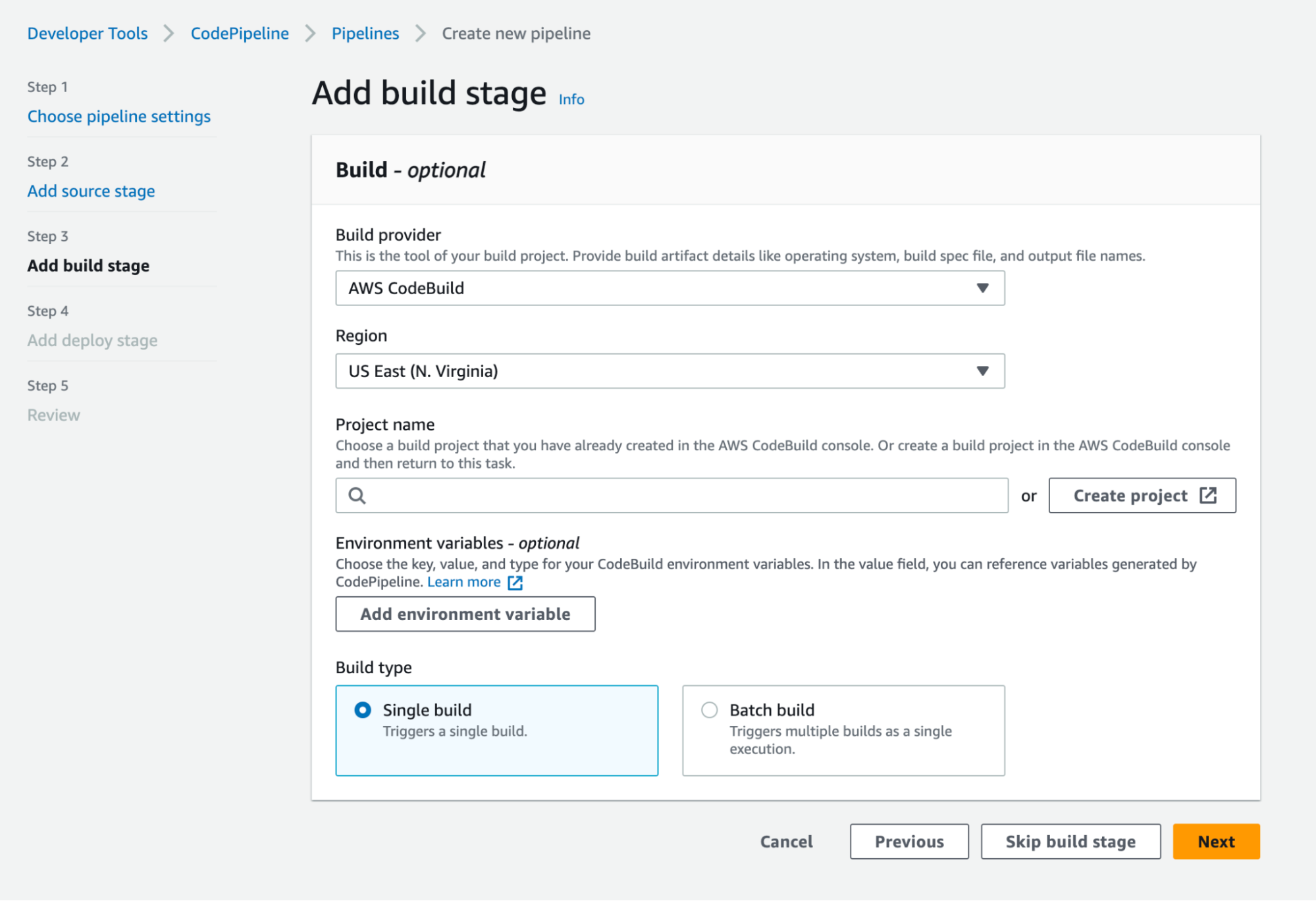Click the Skip build stage button
Screen dimensions: 1316x901
click(1070, 841)
